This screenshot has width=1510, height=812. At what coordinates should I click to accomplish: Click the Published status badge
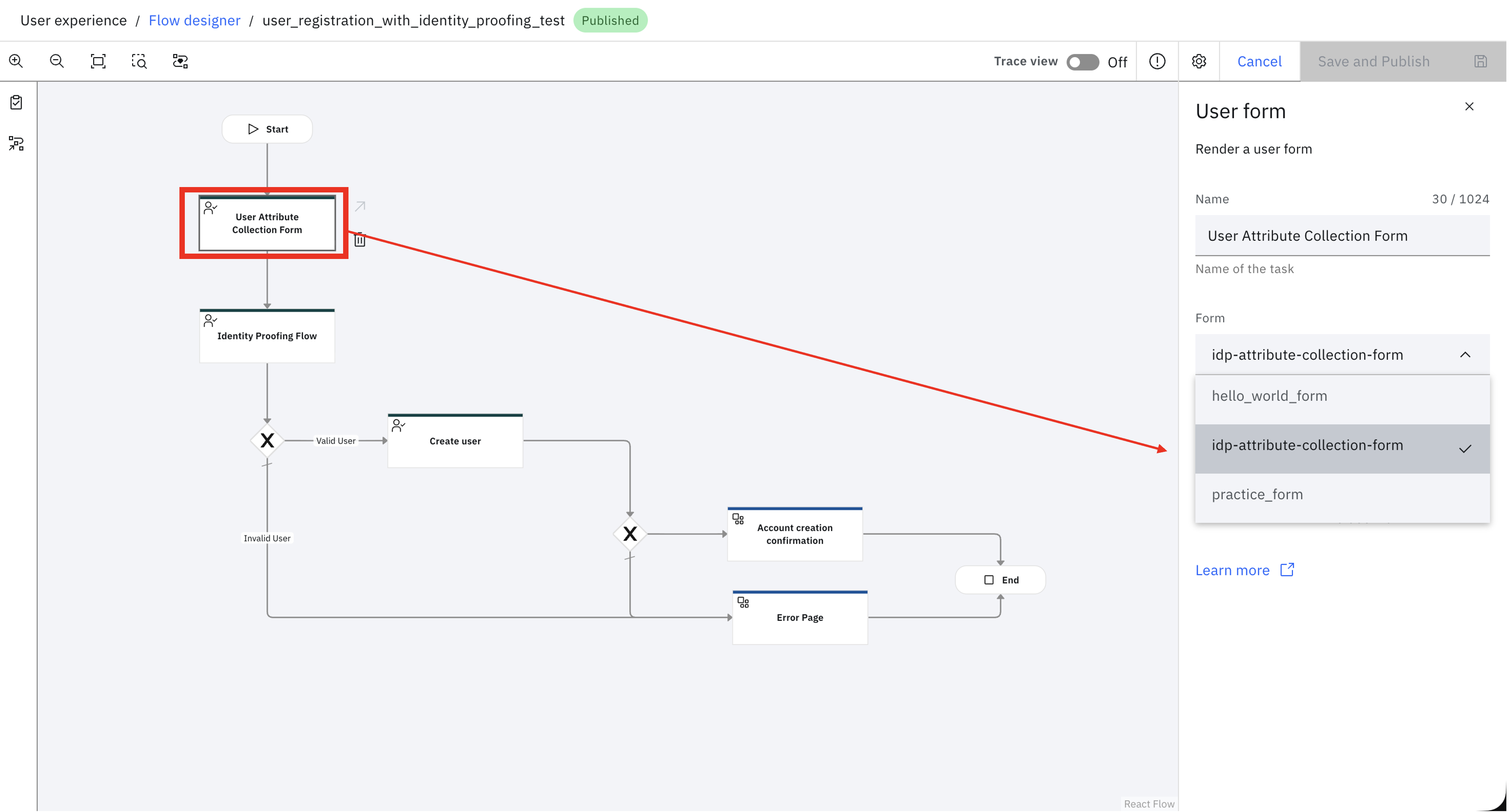610,21
